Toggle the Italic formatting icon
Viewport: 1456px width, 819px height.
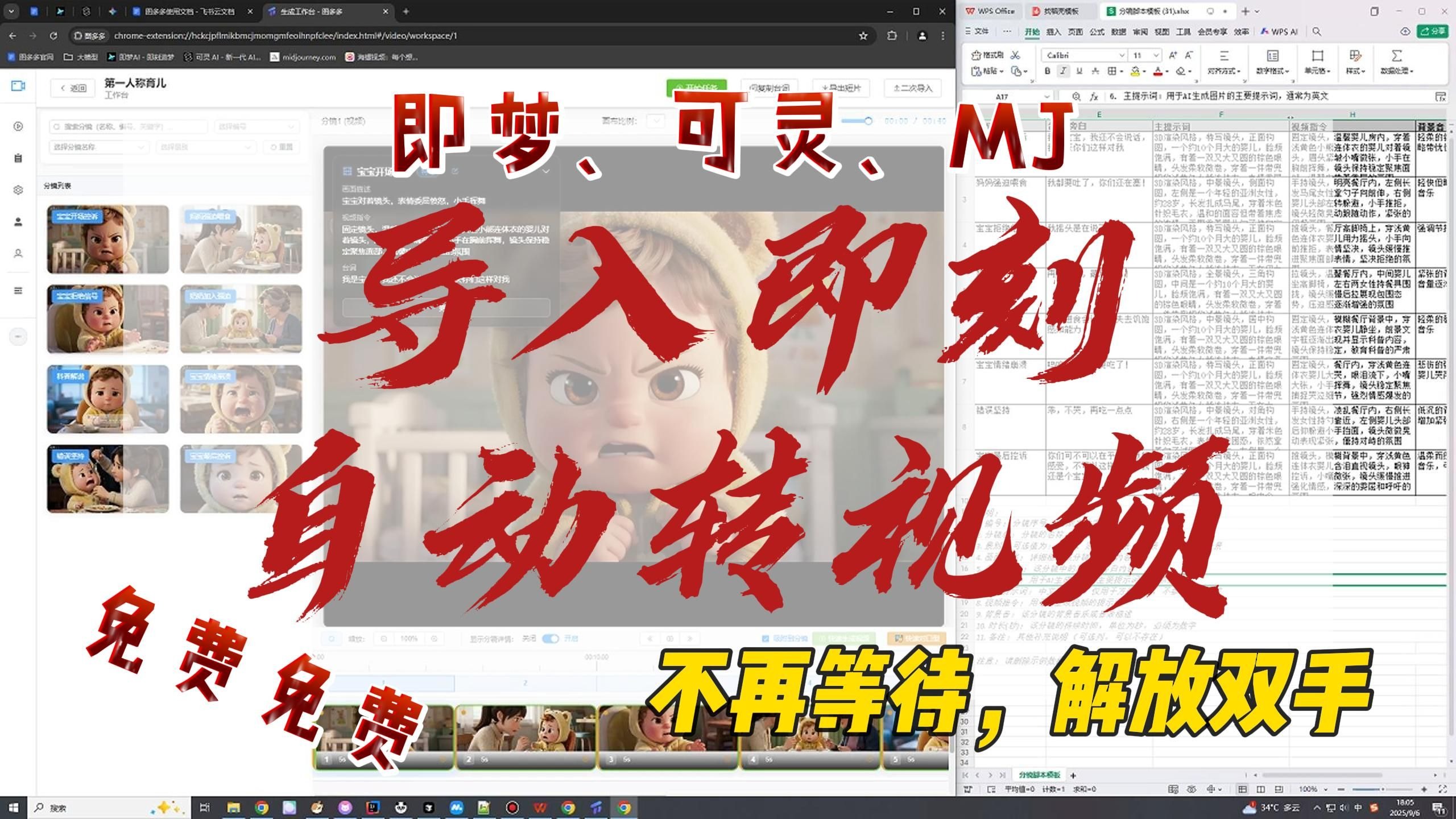[x=1062, y=71]
